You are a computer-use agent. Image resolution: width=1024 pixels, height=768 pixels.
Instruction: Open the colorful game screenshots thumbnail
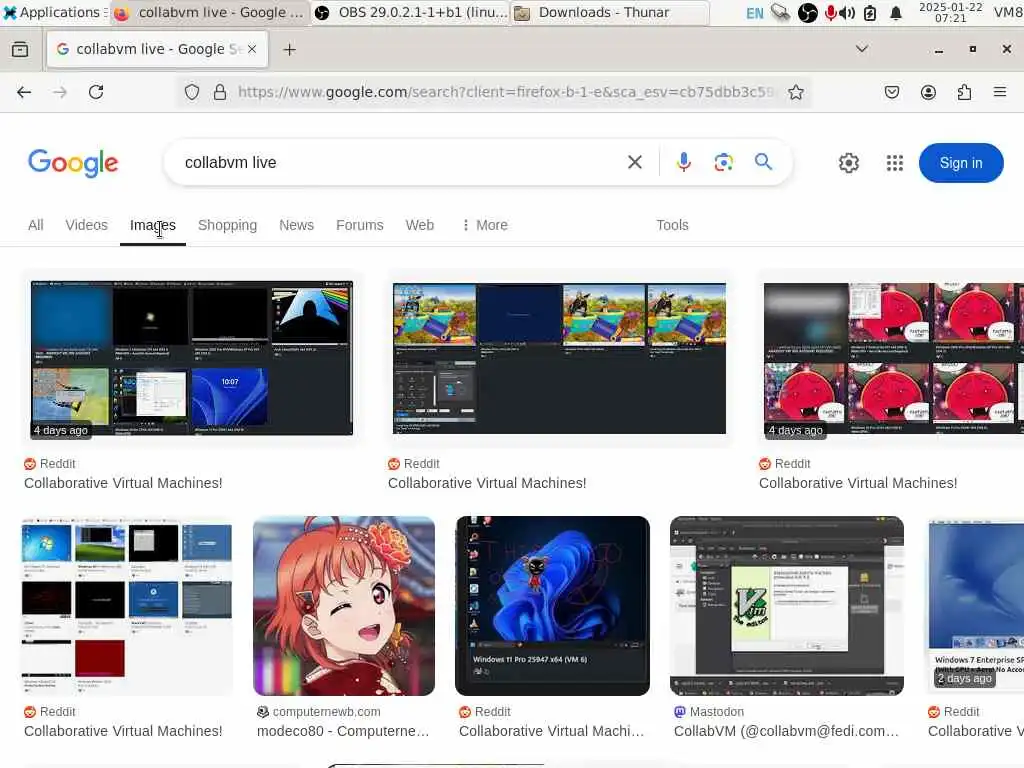(559, 358)
